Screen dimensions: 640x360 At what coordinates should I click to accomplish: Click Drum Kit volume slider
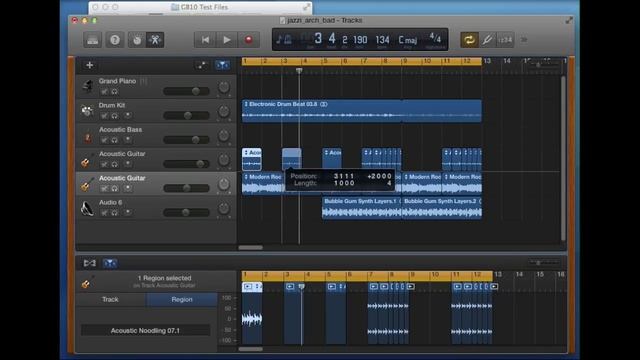pos(187,116)
